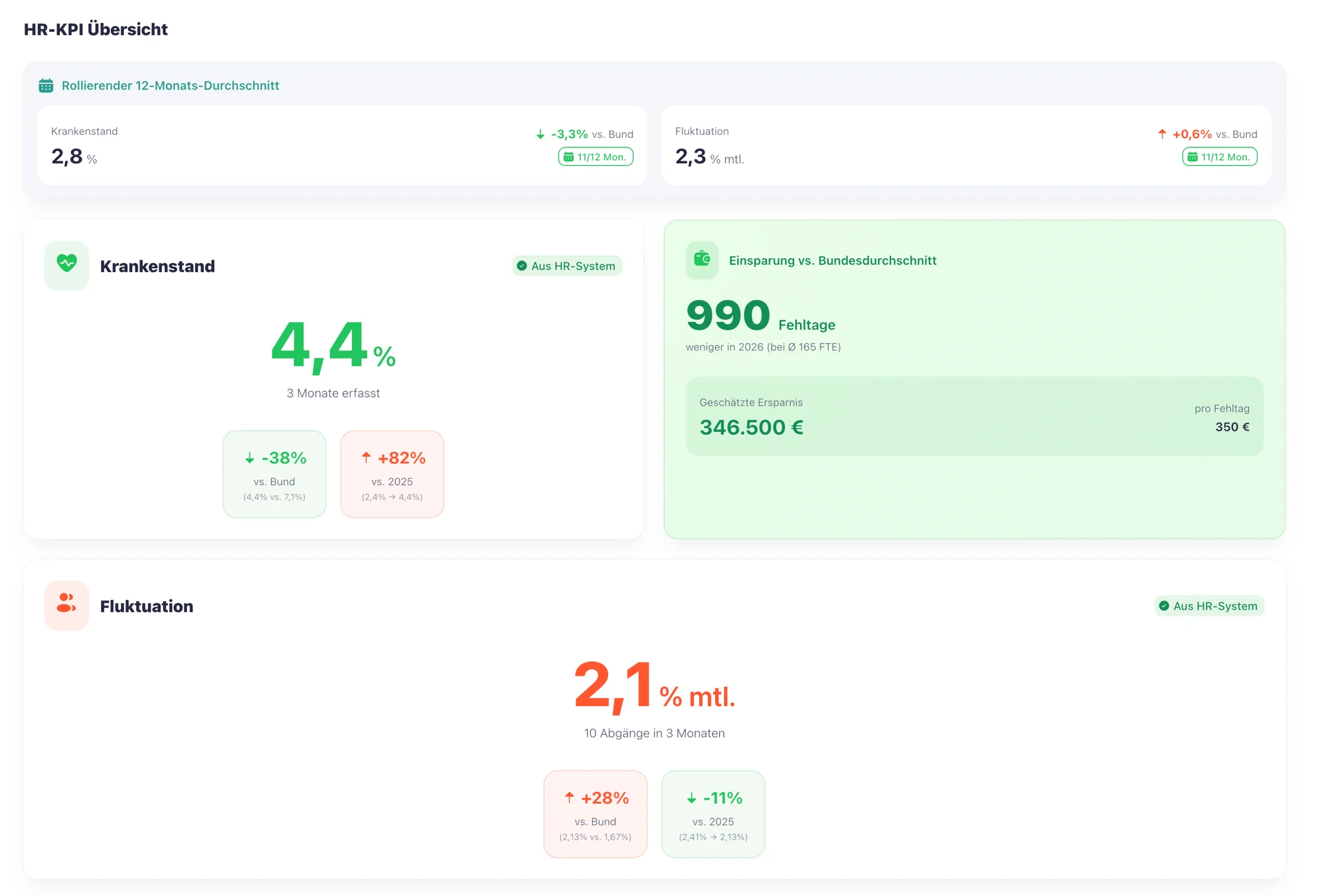Click the calendar icon beside Rollierender 12-Monats-Durchschnitt
This screenshot has width=1328, height=896.
click(46, 86)
